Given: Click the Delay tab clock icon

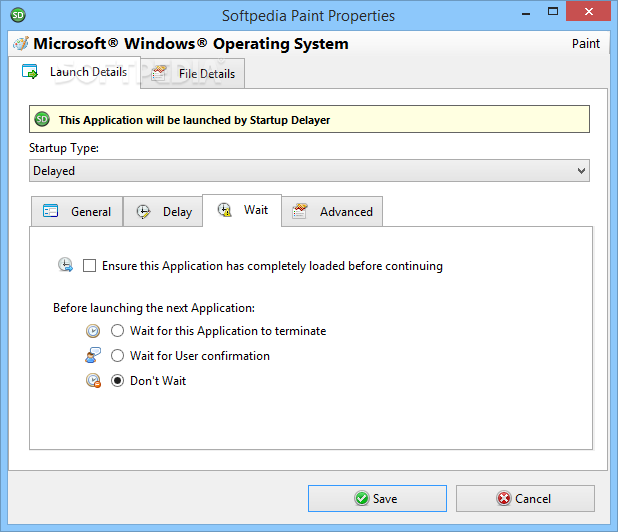Looking at the screenshot, I should point(143,212).
